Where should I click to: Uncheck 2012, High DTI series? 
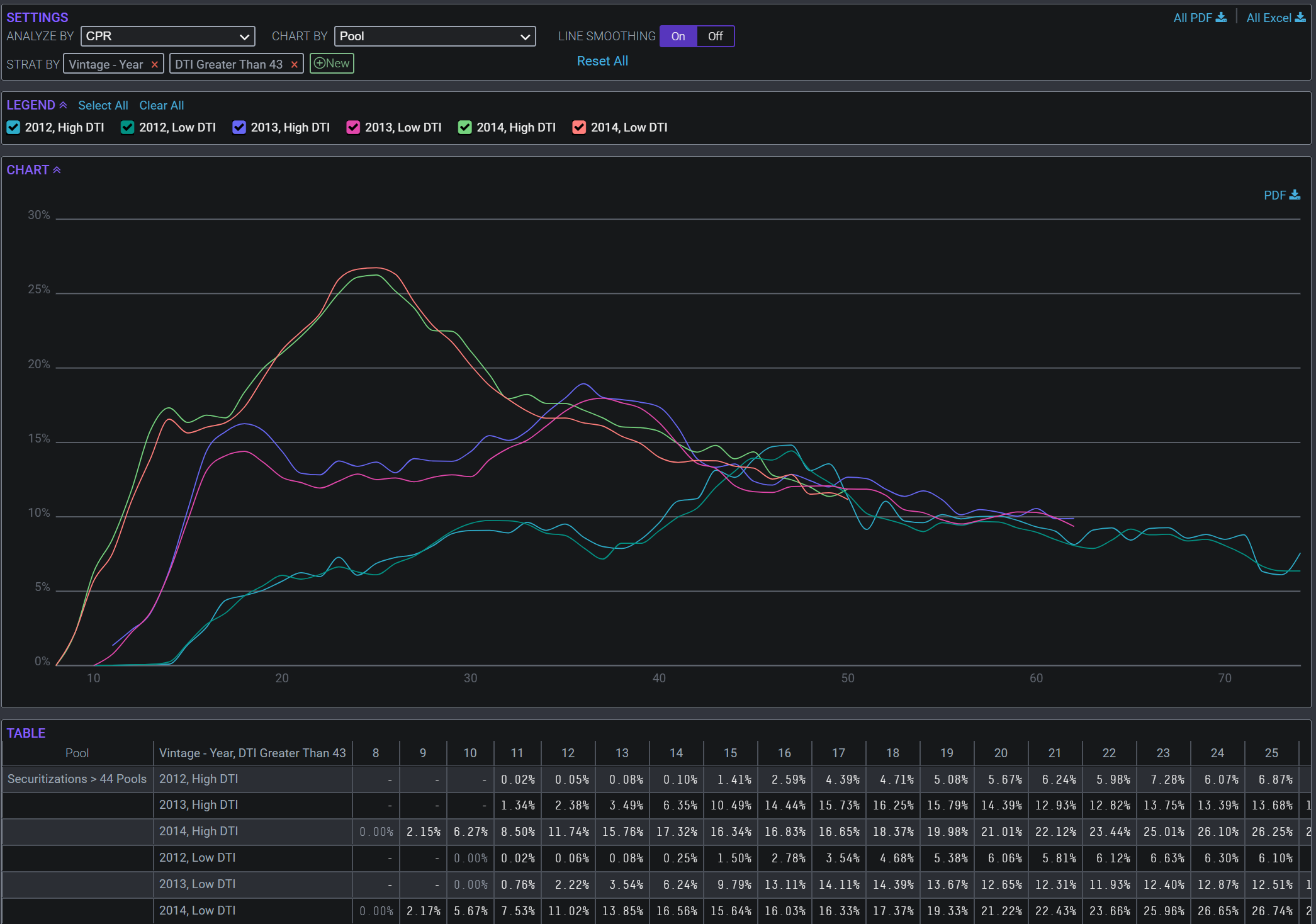pos(13,127)
